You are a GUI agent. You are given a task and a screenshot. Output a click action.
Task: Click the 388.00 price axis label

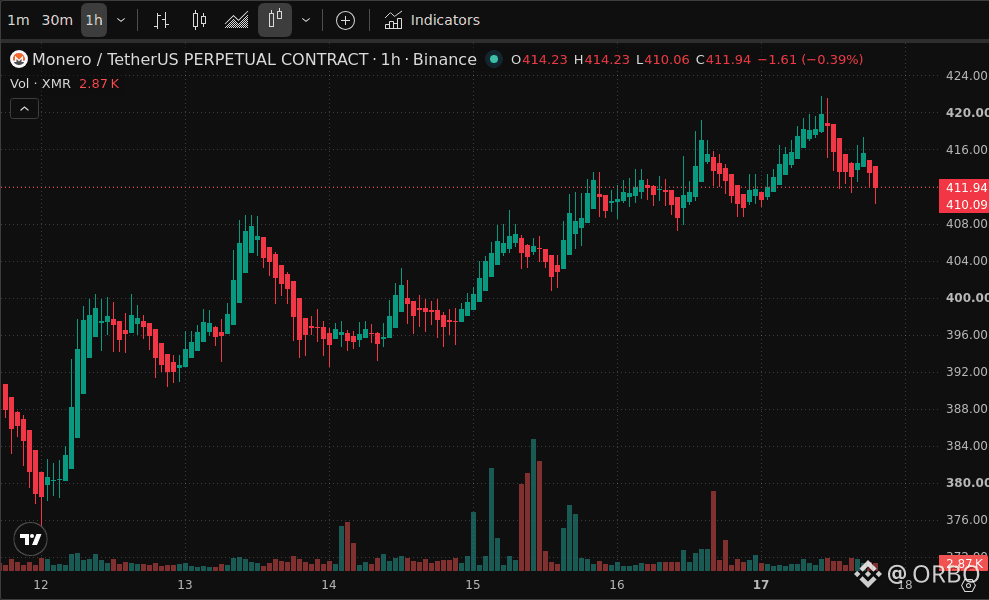click(x=966, y=409)
